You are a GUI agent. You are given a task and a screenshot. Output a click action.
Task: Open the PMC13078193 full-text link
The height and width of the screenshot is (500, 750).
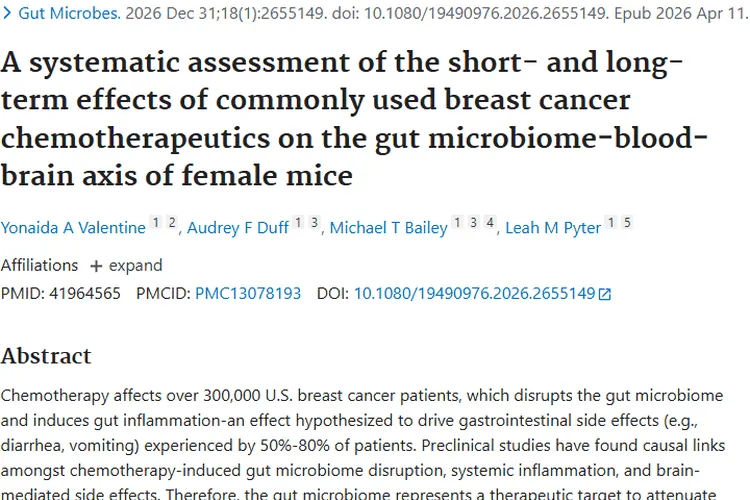coord(248,294)
